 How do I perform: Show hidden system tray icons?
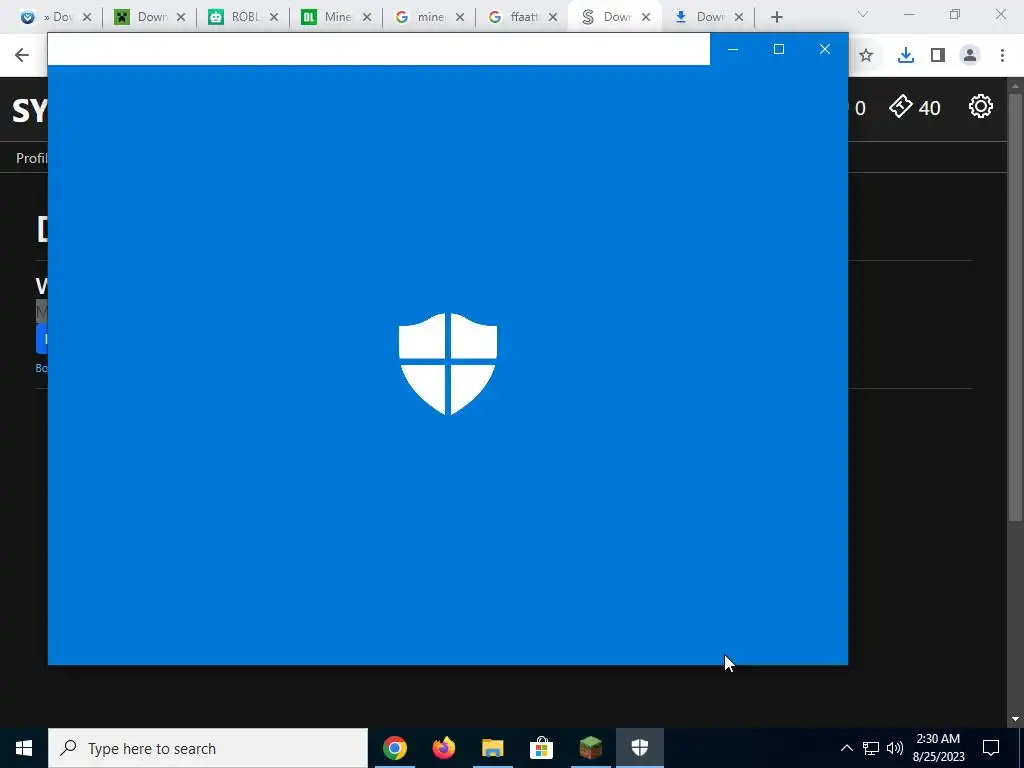pyautogui.click(x=846, y=748)
